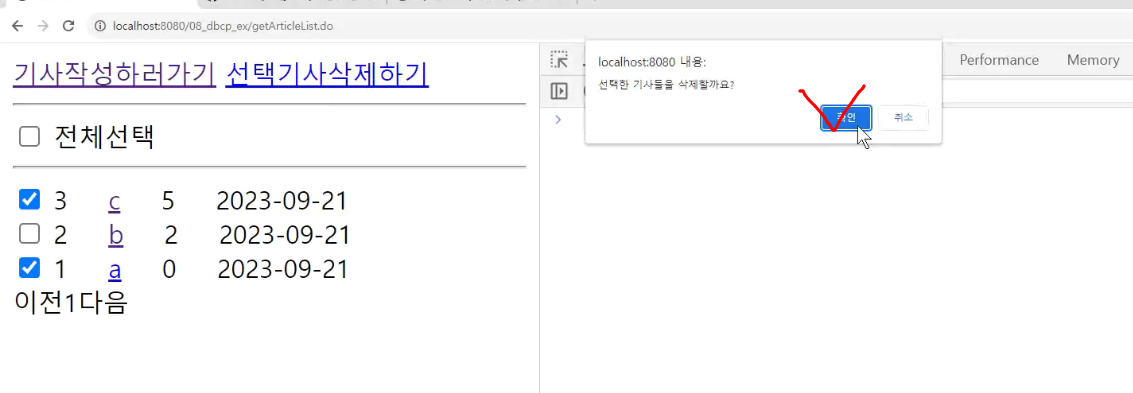Click the dialog message 선택한 기사들을 삭제할까요?
This screenshot has width=1133, height=393.
pyautogui.click(x=666, y=86)
